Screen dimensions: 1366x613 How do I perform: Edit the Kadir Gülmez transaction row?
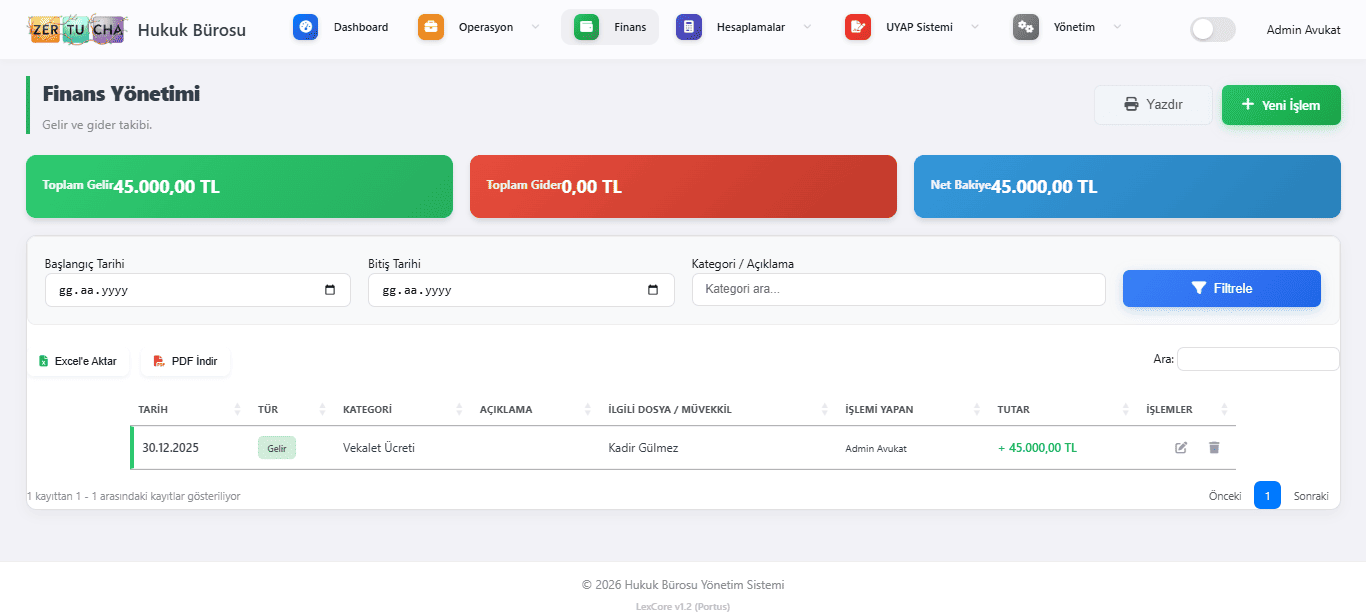click(1181, 448)
